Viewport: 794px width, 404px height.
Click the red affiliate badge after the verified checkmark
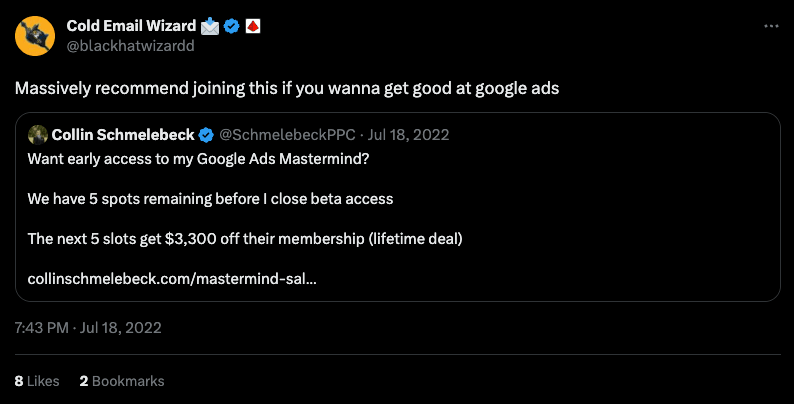[254, 25]
